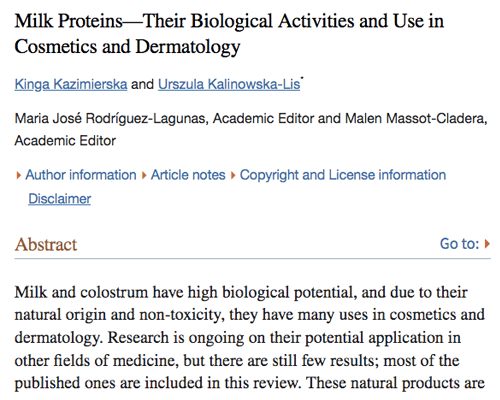Screen dimensions: 500x400
Task: Open the Disclaimer link
Action: [59, 199]
